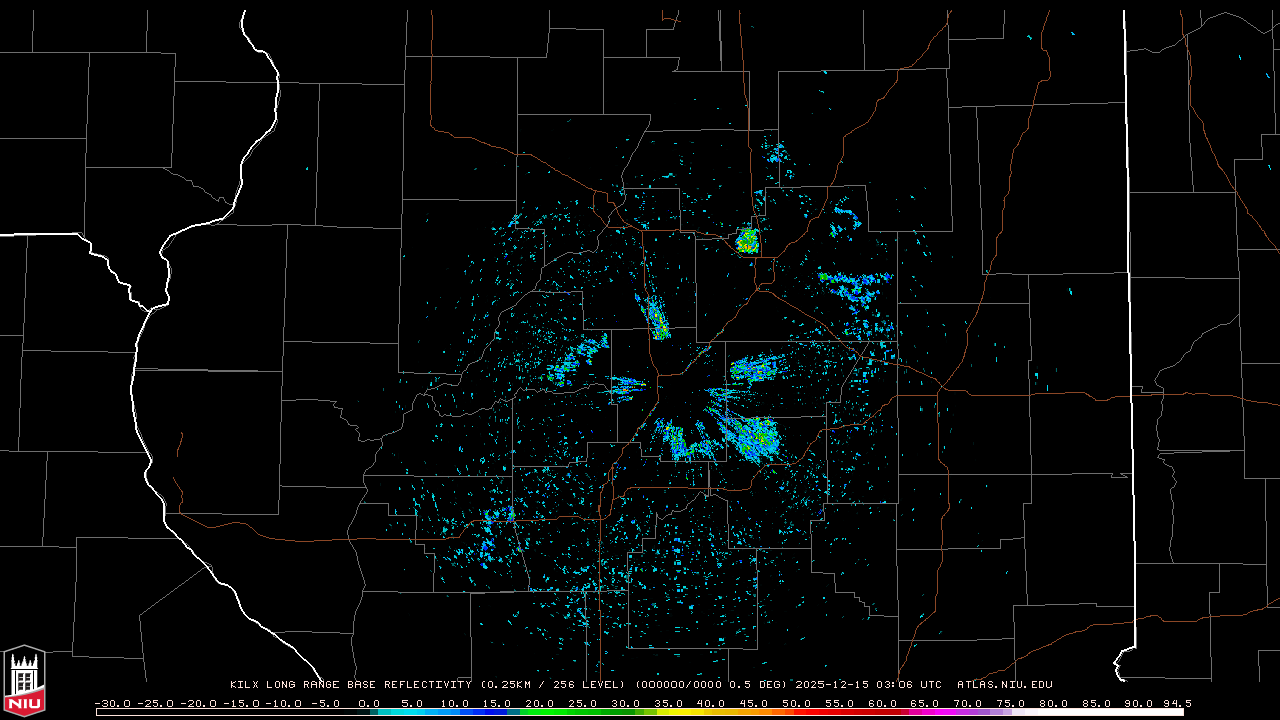
Task: Click the large echo blob southeast of radar center
Action: [753, 437]
